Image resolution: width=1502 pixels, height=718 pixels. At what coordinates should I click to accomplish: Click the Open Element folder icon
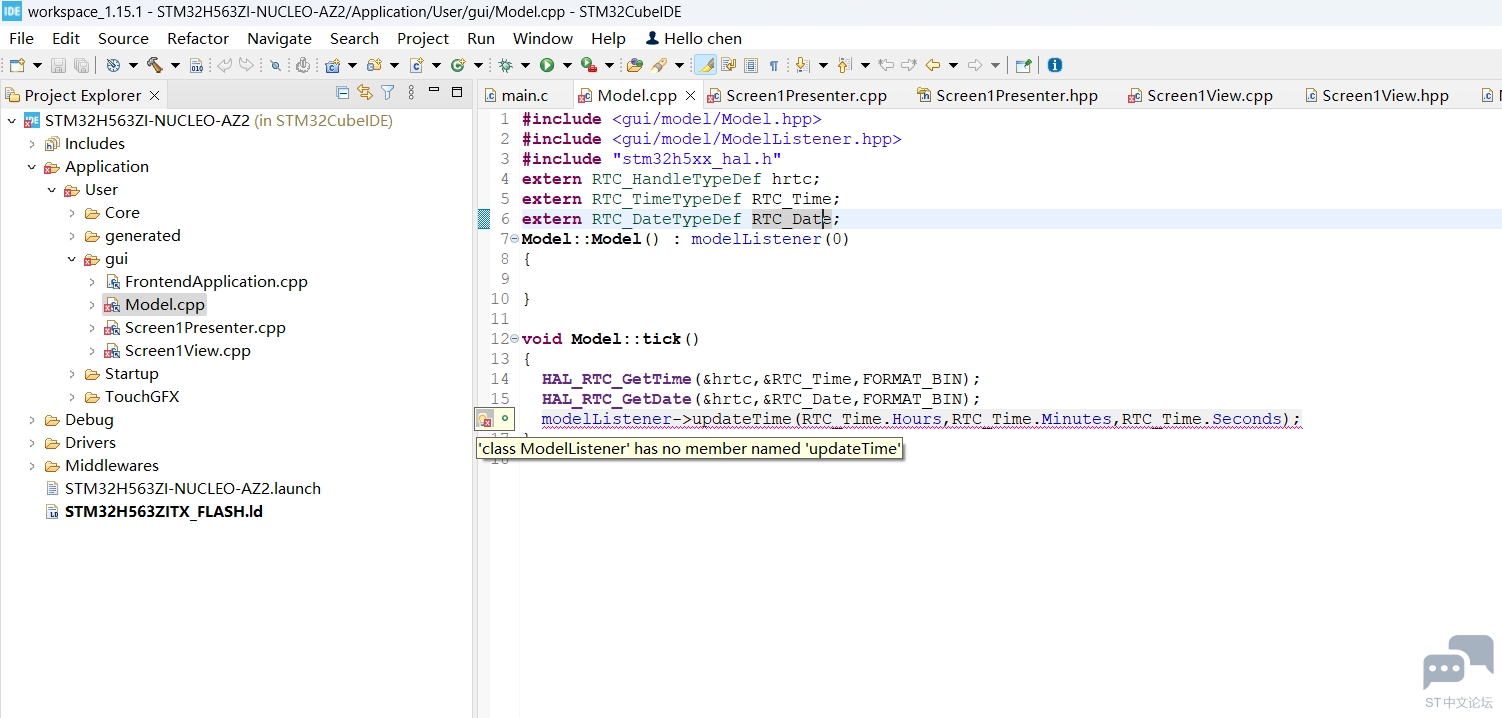pos(635,65)
